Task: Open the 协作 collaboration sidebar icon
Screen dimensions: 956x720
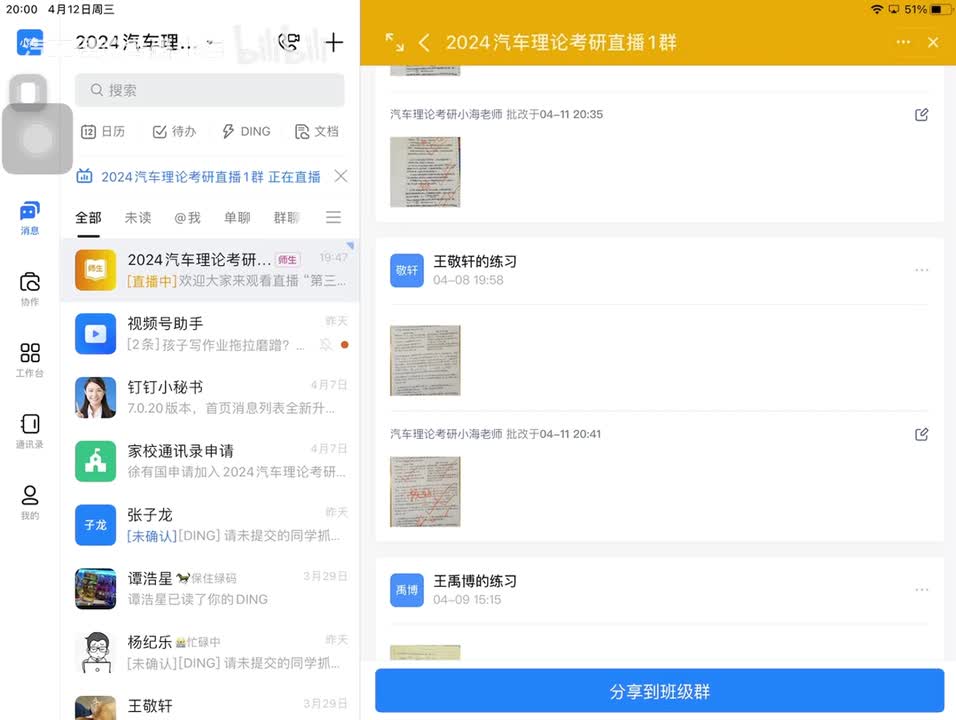Action: click(x=30, y=288)
